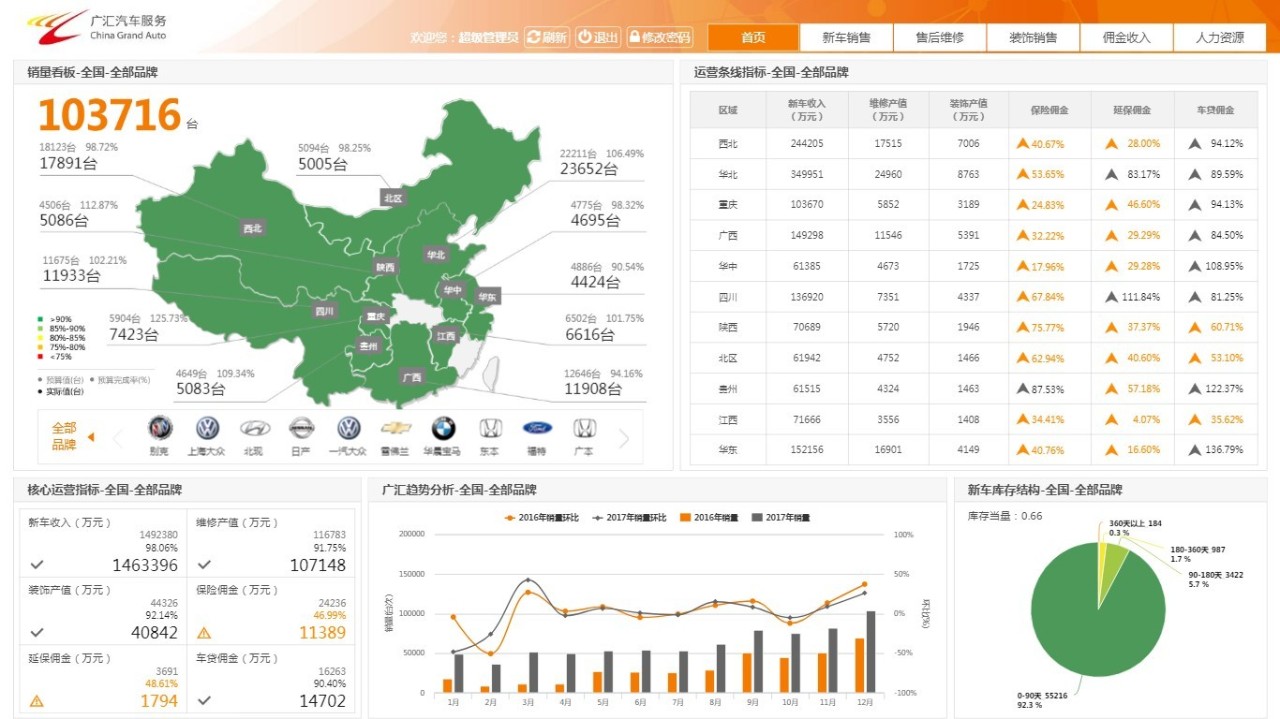Image resolution: width=1280 pixels, height=719 pixels.
Task: Click the orange 2016年销量 legend swatch
Action: pos(685,517)
